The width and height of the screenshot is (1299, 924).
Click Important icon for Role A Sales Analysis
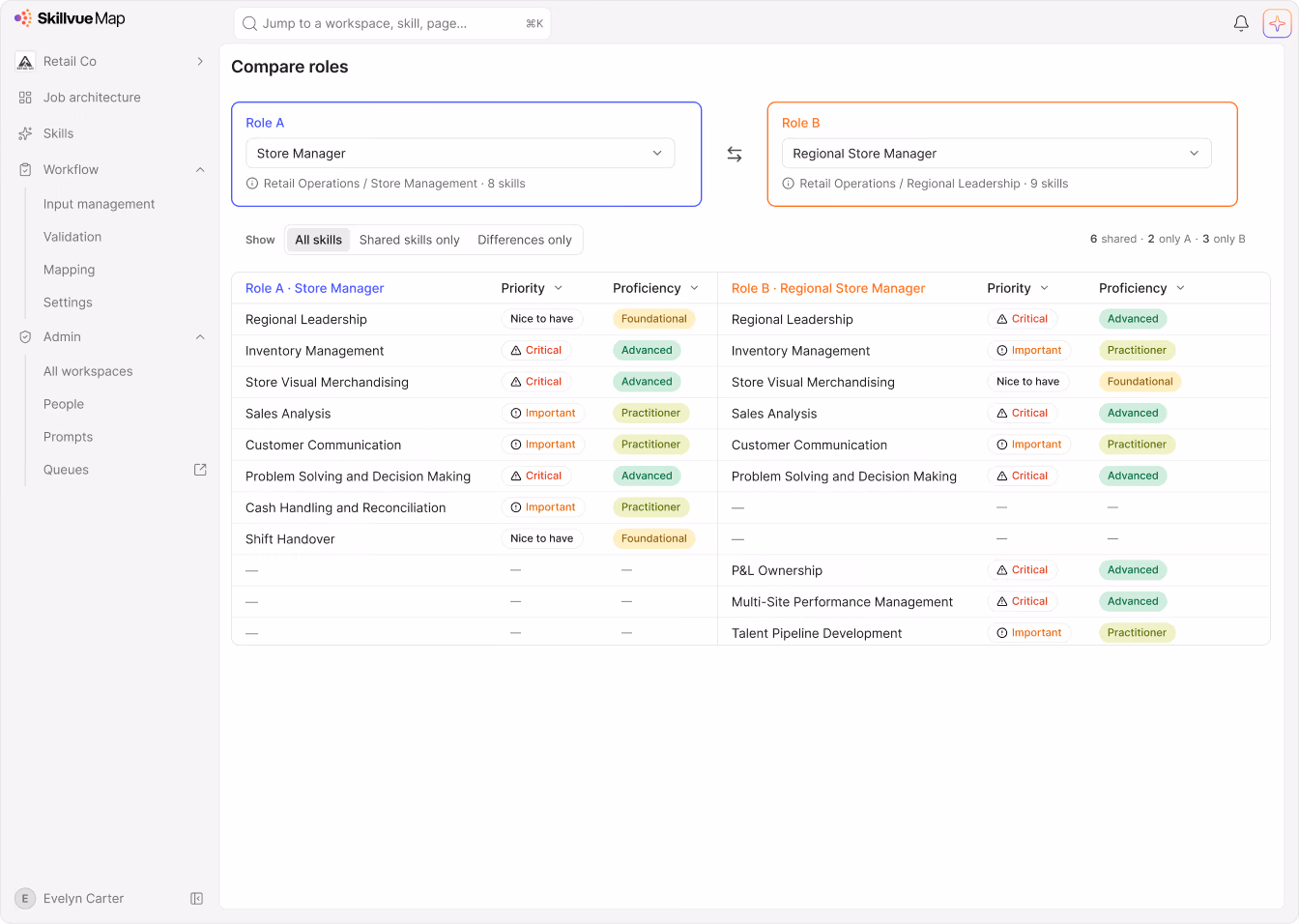click(516, 414)
